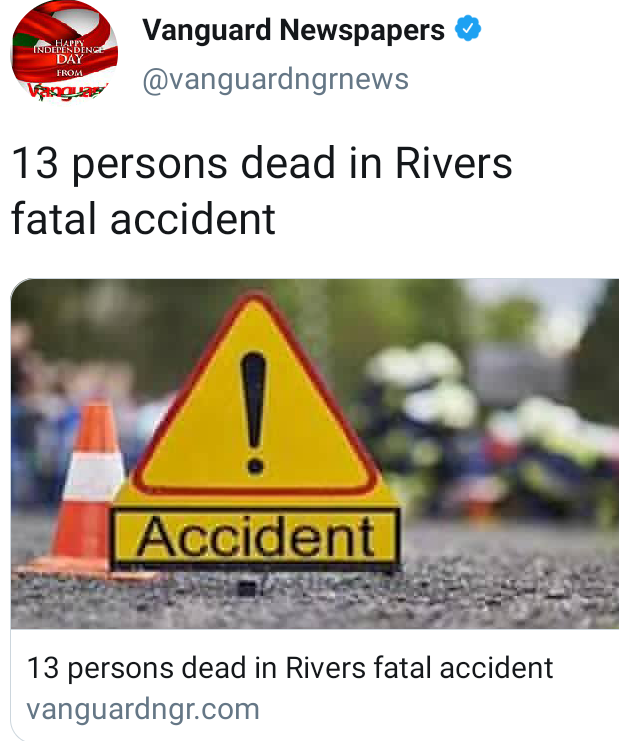The height and width of the screenshot is (741, 619).
Task: Select the tweet's first line mentioning Rivers
Action: (x=261, y=163)
